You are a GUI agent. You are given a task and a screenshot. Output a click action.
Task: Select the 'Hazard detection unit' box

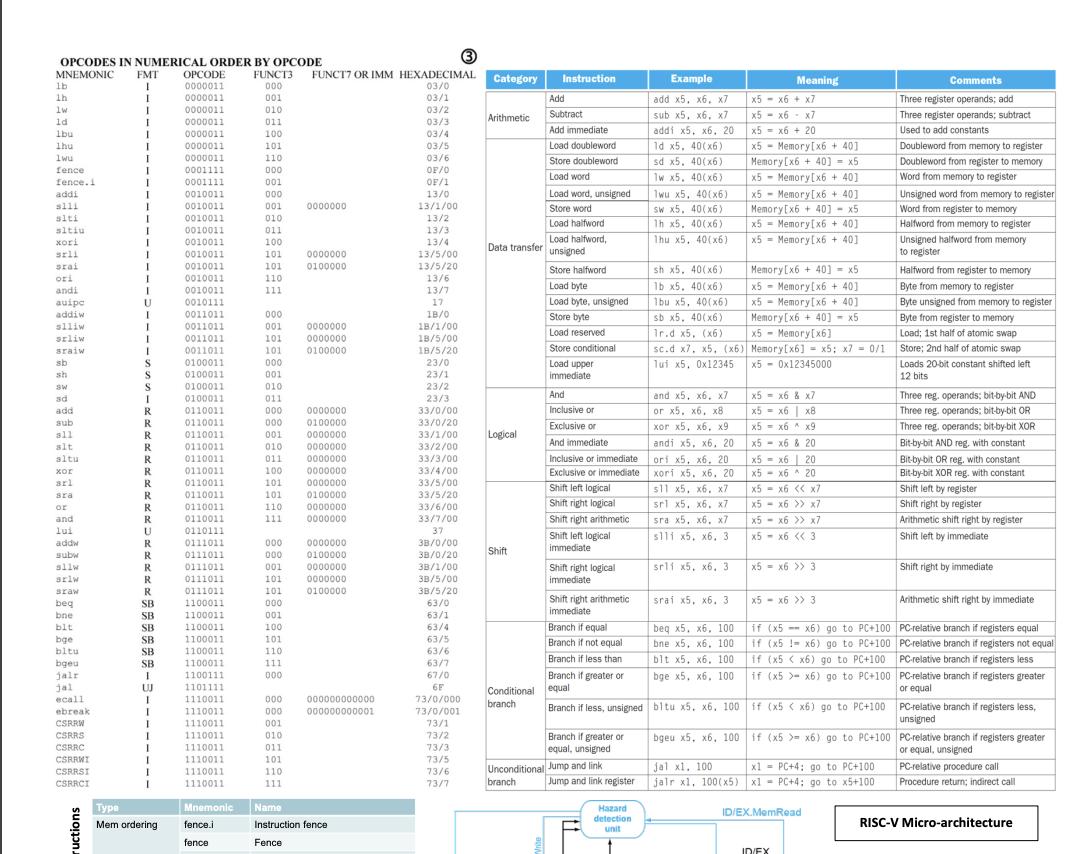[x=612, y=818]
